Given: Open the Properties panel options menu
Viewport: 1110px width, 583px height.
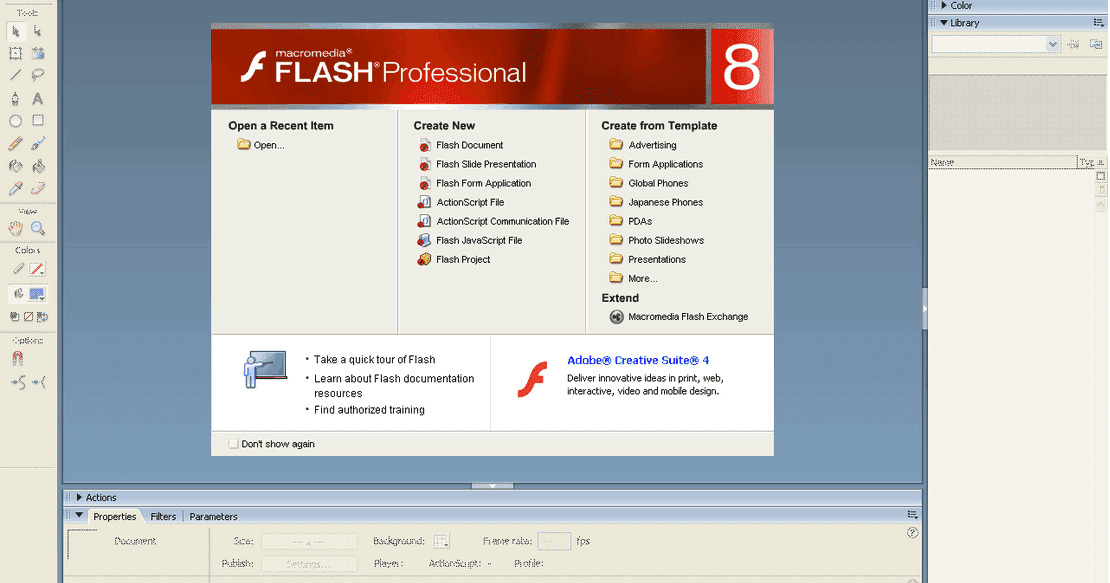Looking at the screenshot, I should (912, 515).
